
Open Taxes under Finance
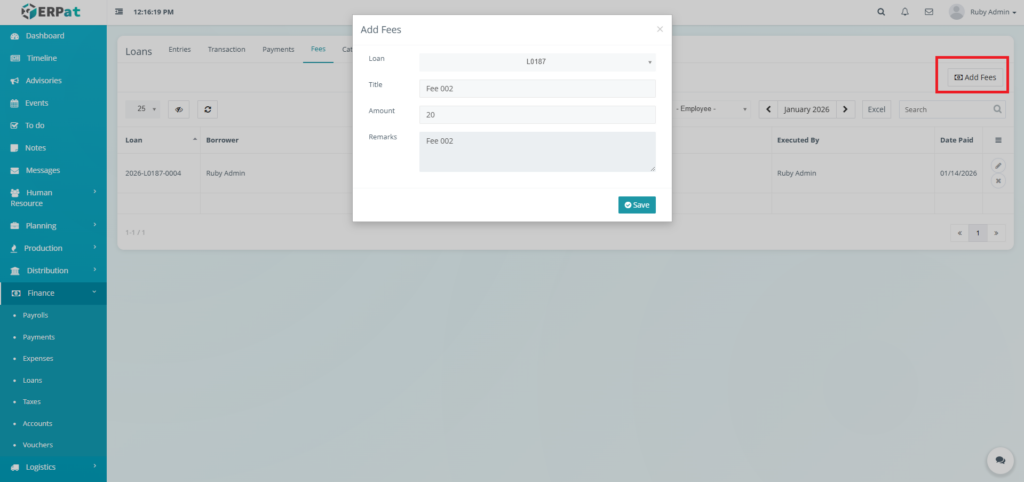(31, 402)
